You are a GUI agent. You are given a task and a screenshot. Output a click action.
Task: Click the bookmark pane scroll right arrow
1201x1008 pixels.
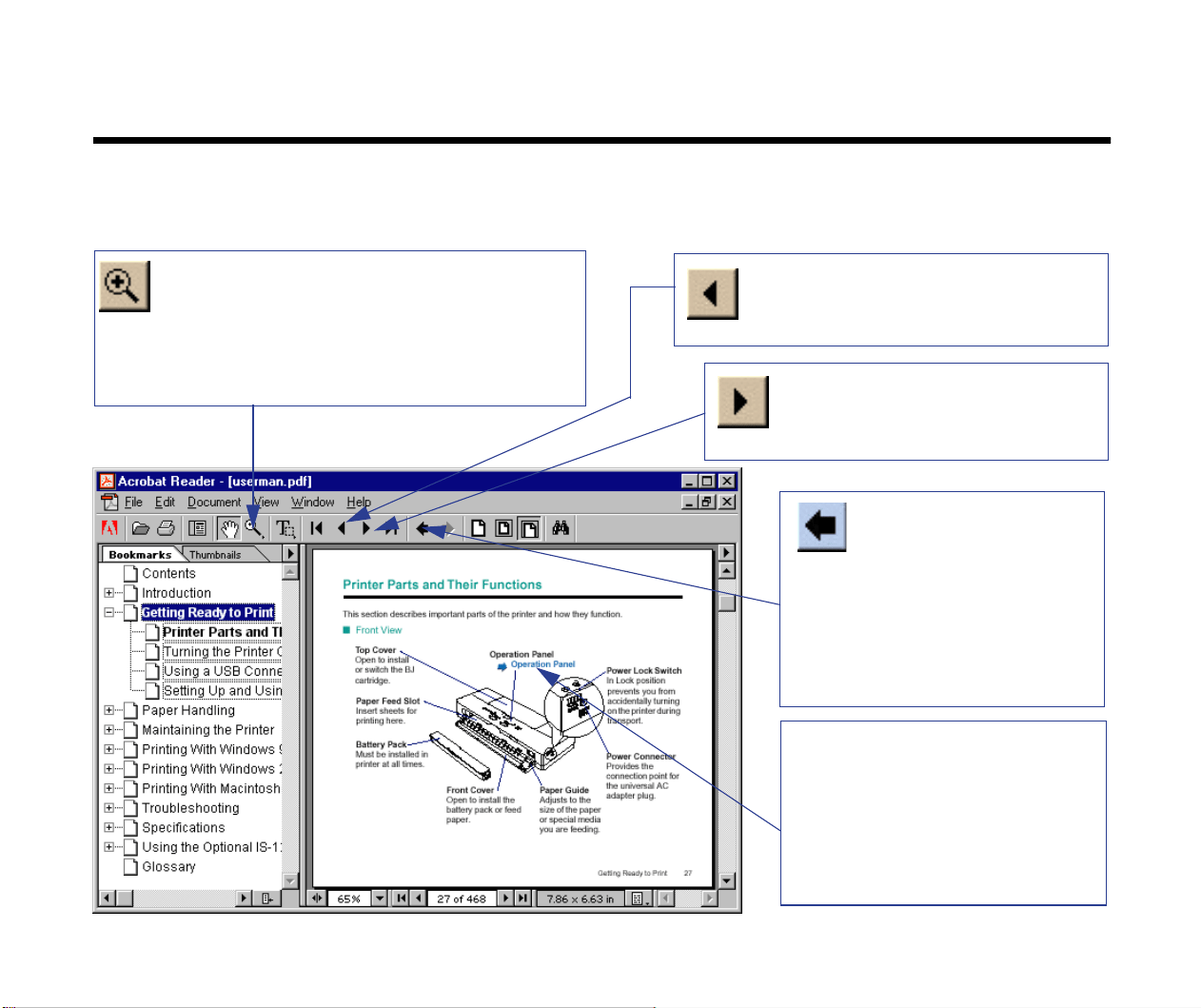[245, 898]
